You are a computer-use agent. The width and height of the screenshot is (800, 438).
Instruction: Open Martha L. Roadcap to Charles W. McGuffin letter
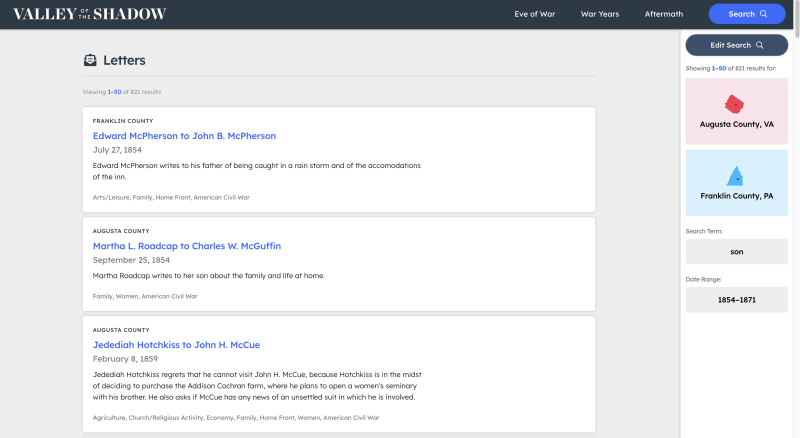[187, 246]
